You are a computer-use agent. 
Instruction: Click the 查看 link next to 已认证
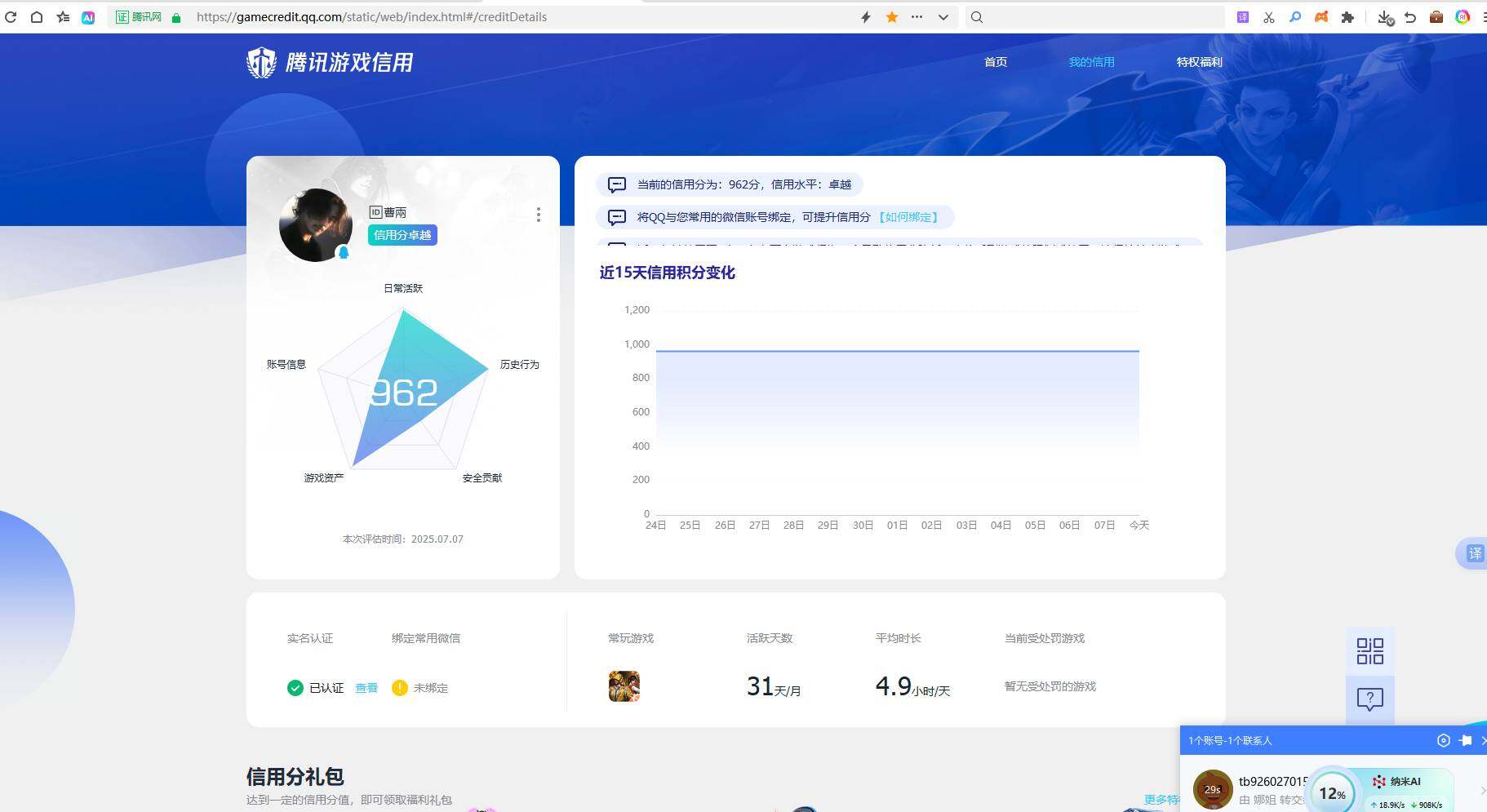click(365, 688)
